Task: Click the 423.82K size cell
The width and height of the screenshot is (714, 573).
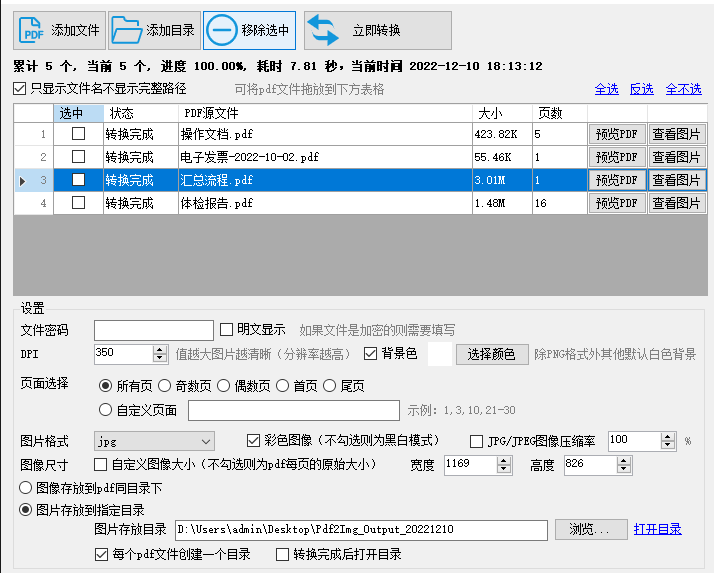Action: coord(502,134)
